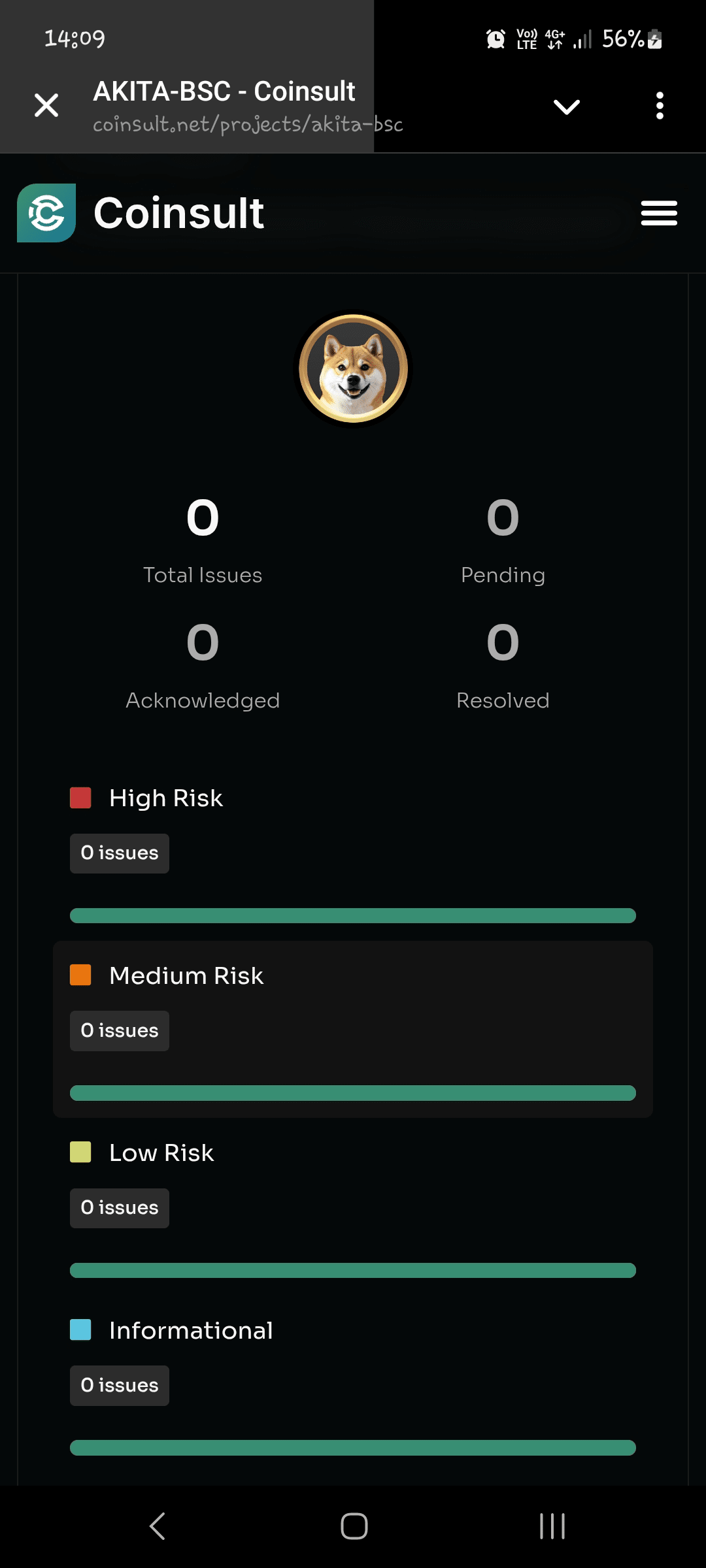
Task: Click the High Risk progress bar
Action: coord(353,915)
